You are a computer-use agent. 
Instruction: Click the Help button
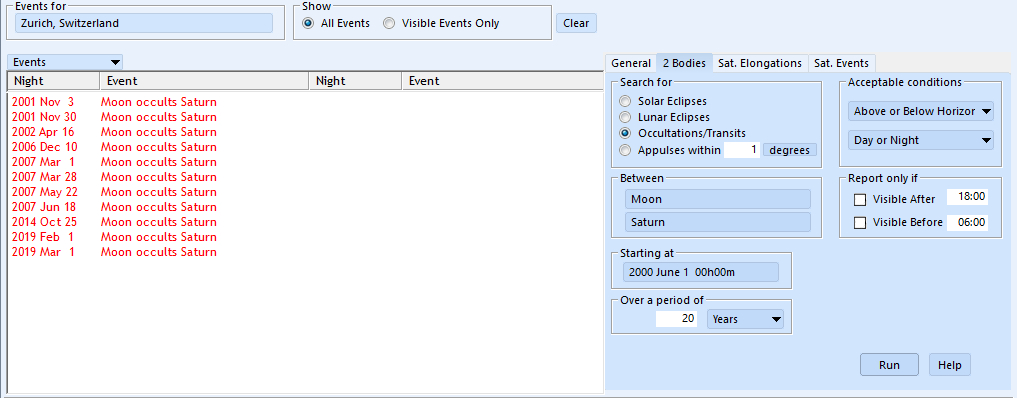(x=950, y=365)
